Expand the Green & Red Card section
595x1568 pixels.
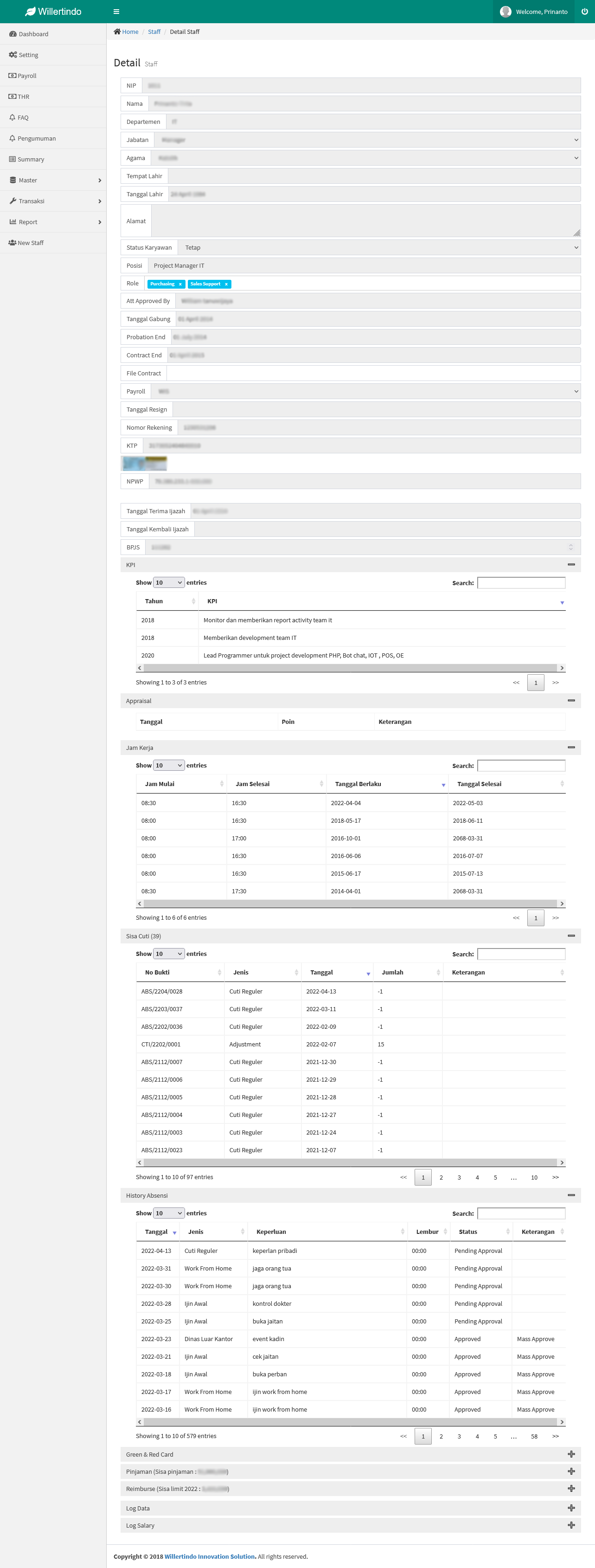[571, 1454]
